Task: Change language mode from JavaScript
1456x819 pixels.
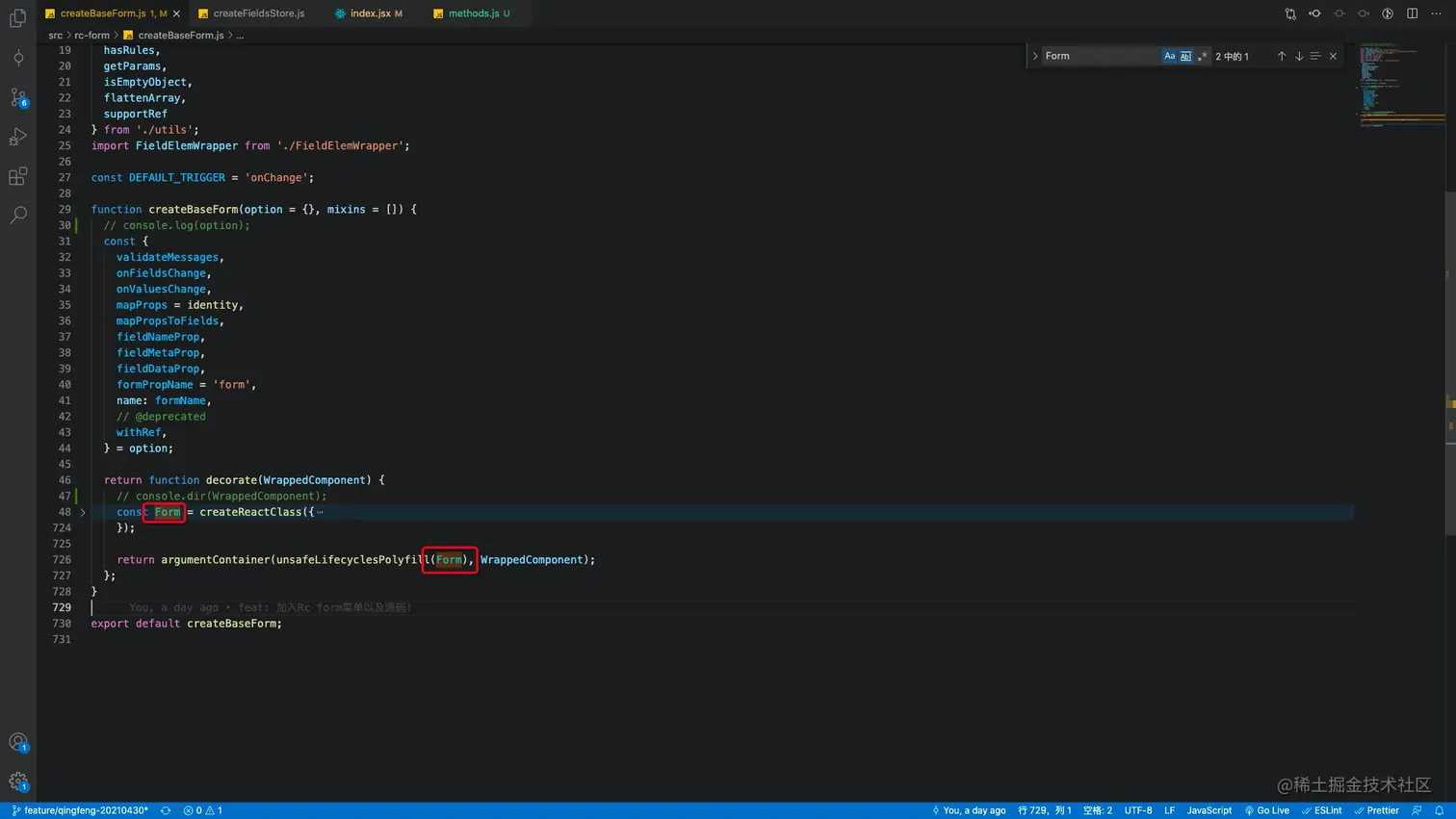Action: click(x=1209, y=810)
